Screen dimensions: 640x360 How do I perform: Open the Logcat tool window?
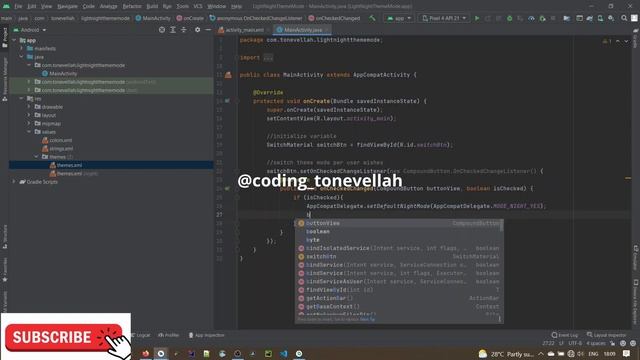click(x=141, y=335)
